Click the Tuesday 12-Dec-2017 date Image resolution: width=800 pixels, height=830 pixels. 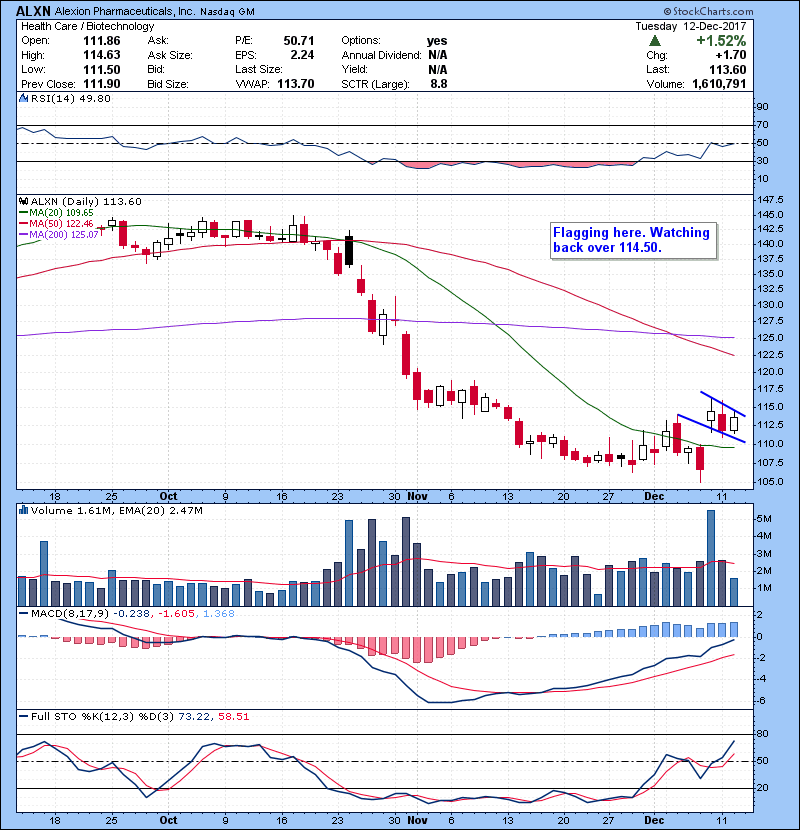(x=691, y=26)
